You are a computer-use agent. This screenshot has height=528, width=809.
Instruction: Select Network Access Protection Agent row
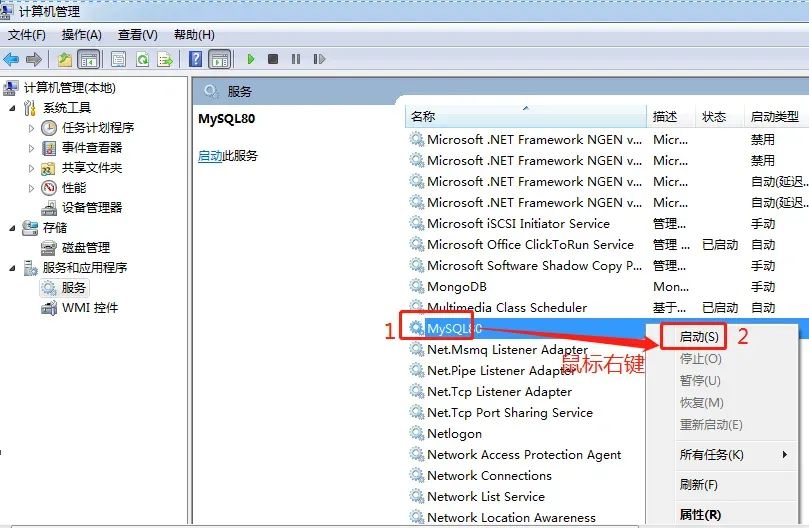coord(526,454)
